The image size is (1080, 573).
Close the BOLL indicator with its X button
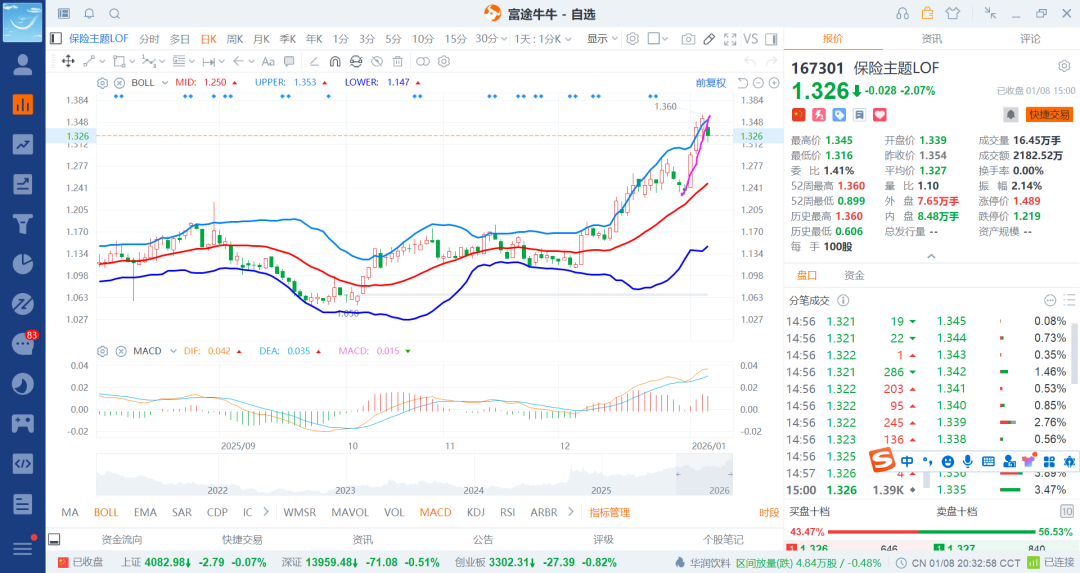point(120,82)
